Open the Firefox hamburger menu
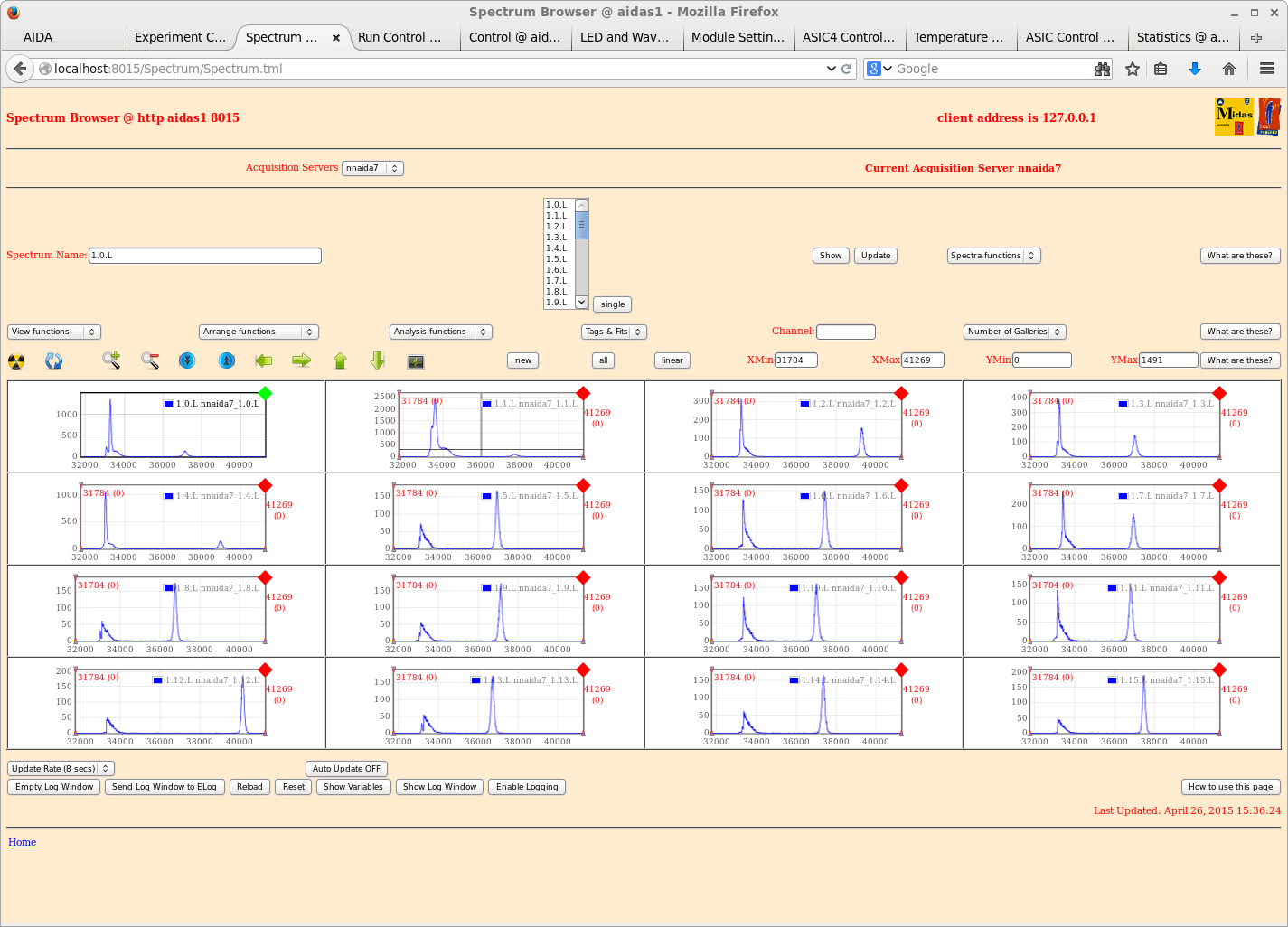Screen dimensions: 1288x927 [x=1267, y=69]
